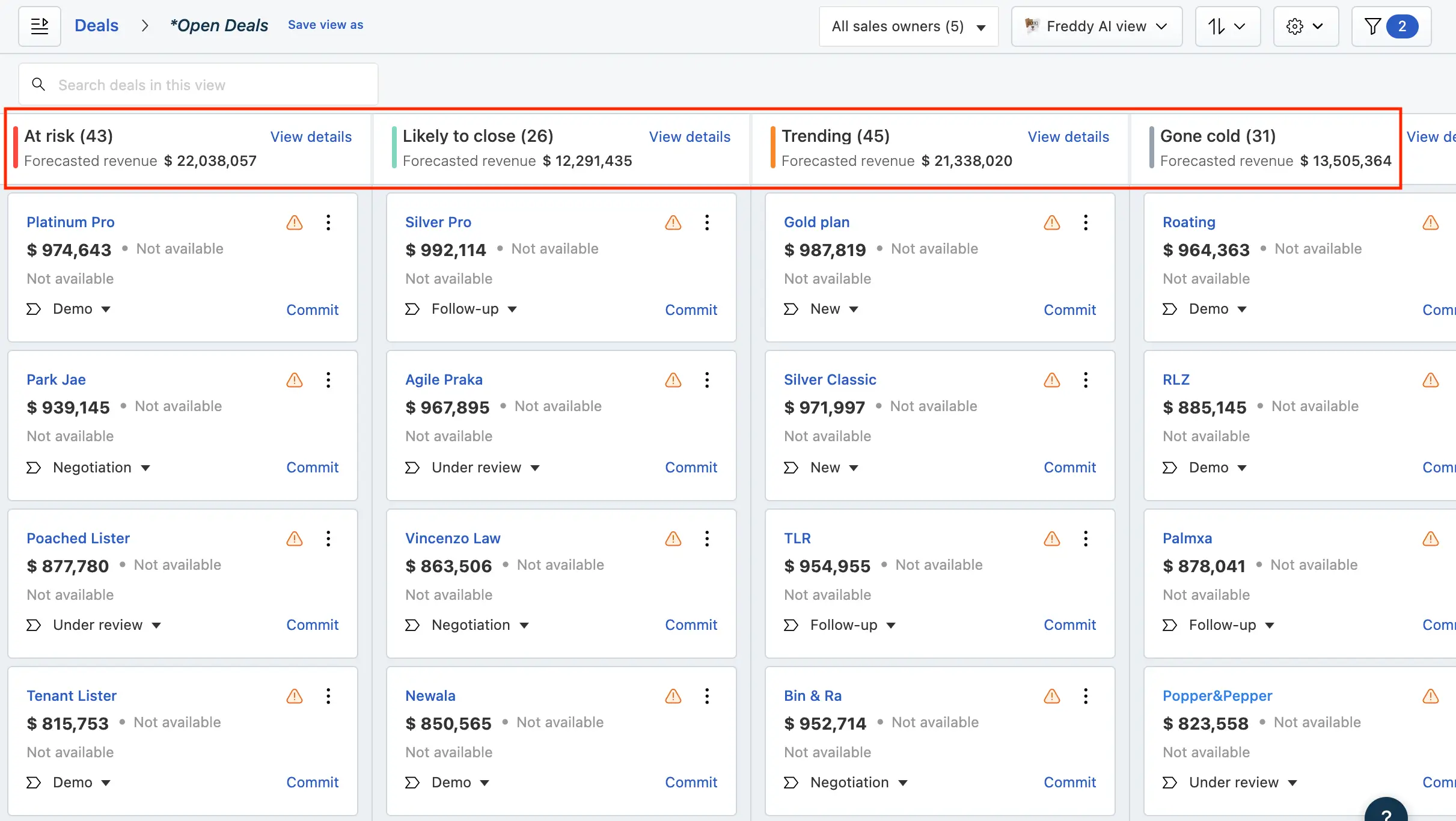Click the warning triangle on Platinum Pro

[294, 222]
